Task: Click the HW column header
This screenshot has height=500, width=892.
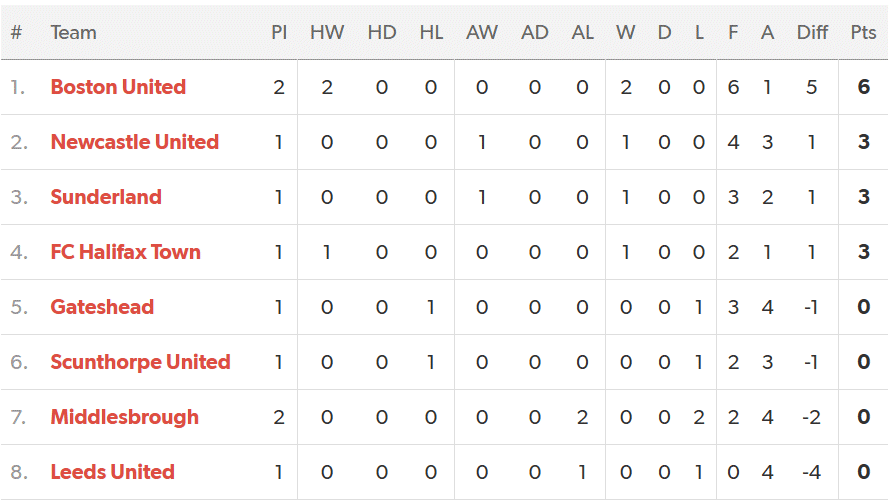Action: (x=327, y=32)
